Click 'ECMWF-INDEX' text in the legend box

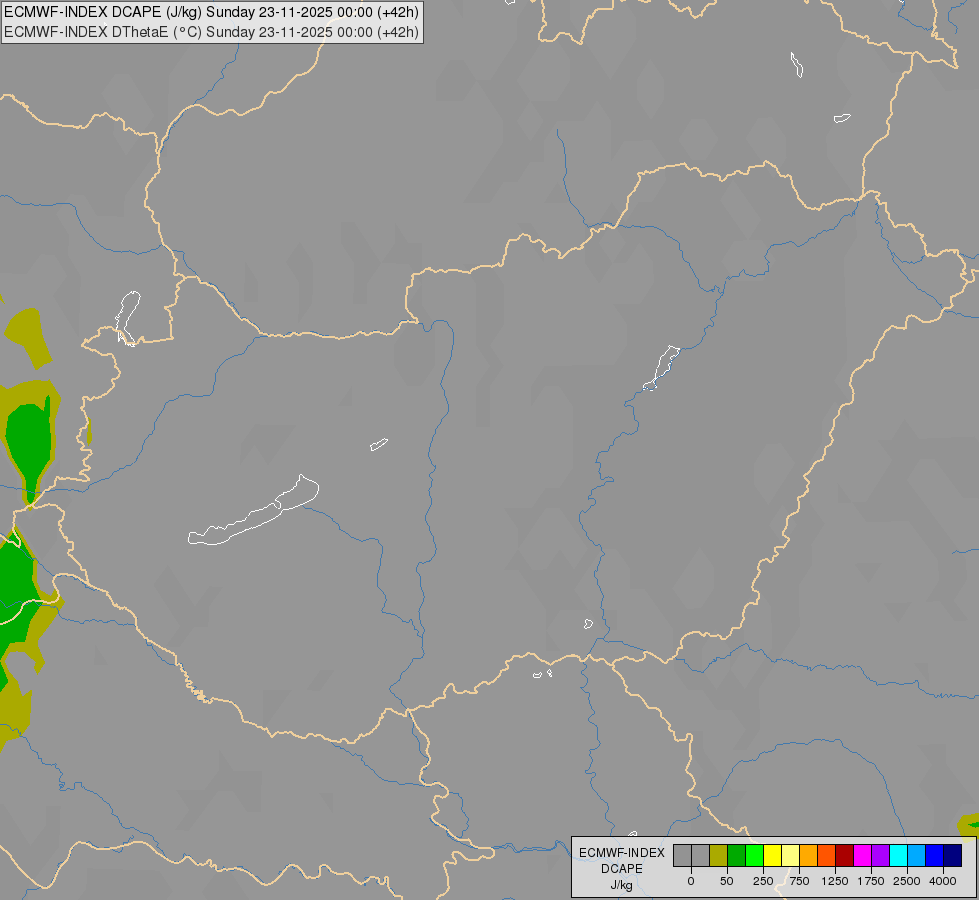622,853
